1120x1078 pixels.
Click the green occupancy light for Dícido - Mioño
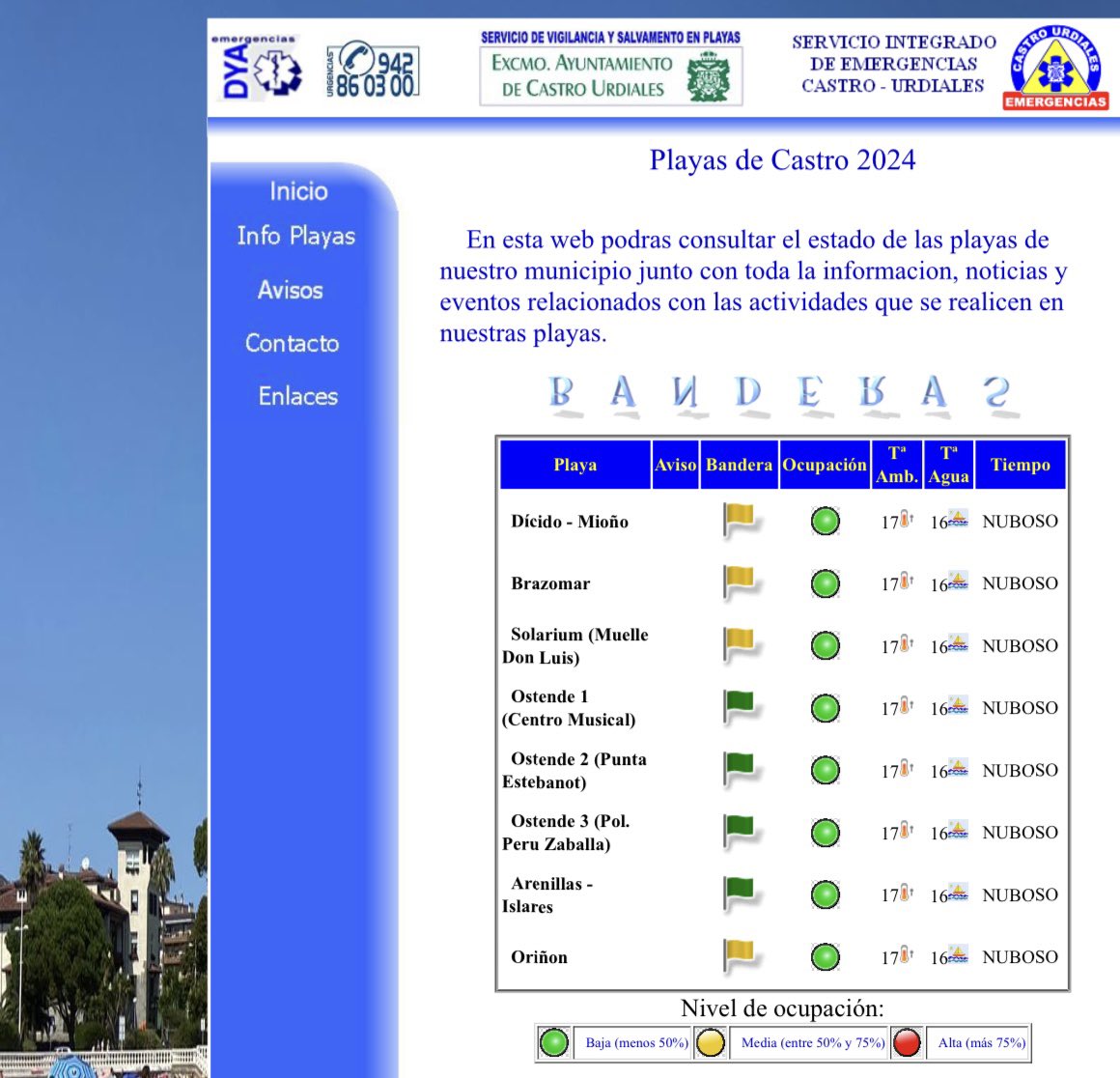click(825, 522)
